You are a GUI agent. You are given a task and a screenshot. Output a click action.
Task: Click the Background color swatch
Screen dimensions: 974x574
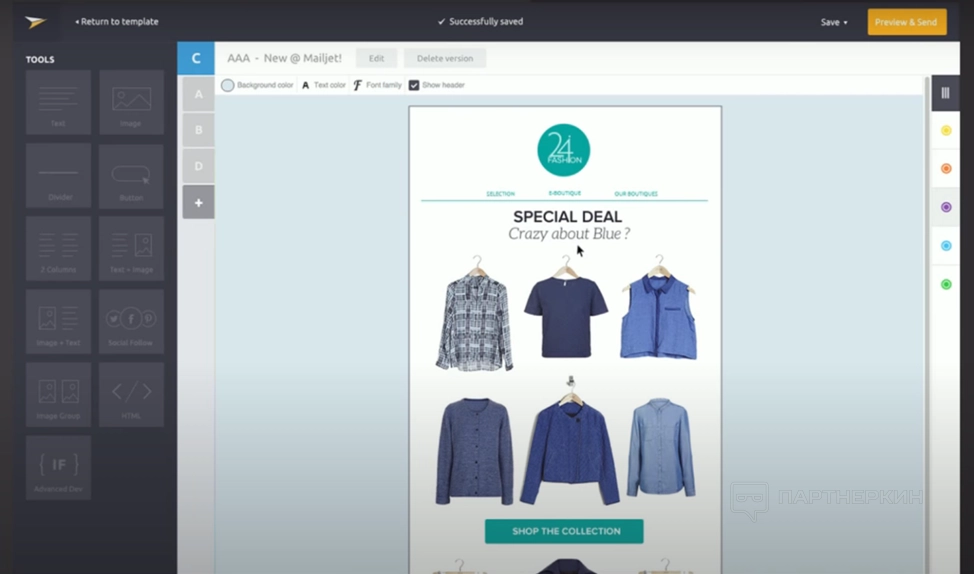[x=228, y=86]
